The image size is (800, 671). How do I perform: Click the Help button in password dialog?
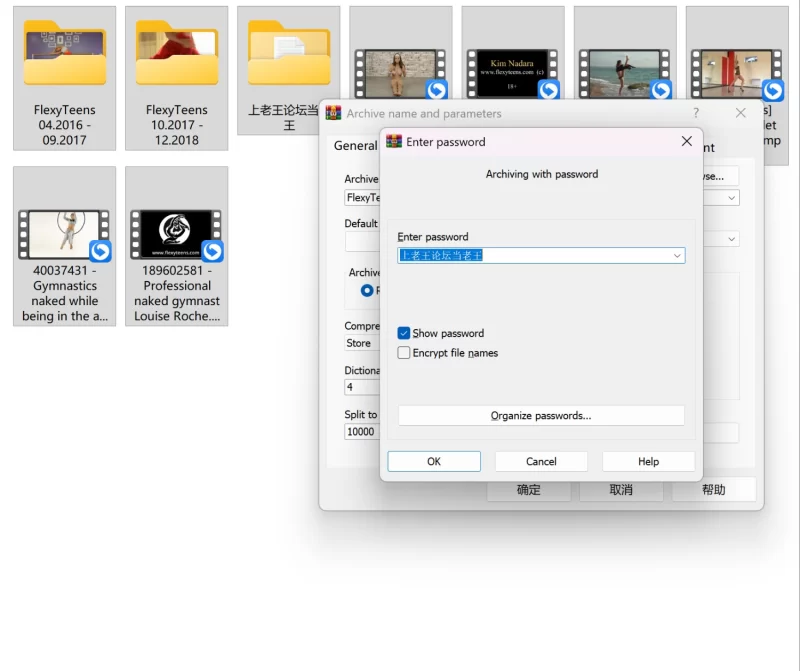click(x=648, y=462)
